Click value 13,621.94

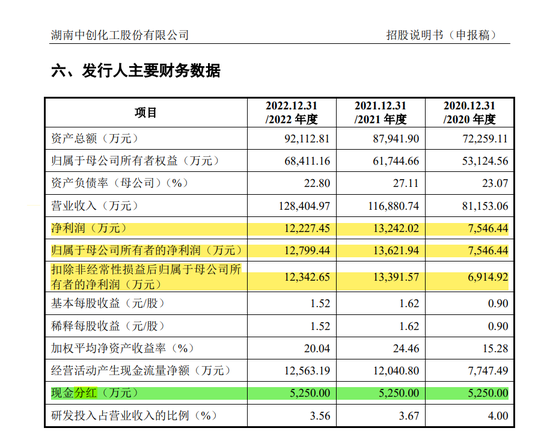click(396, 251)
